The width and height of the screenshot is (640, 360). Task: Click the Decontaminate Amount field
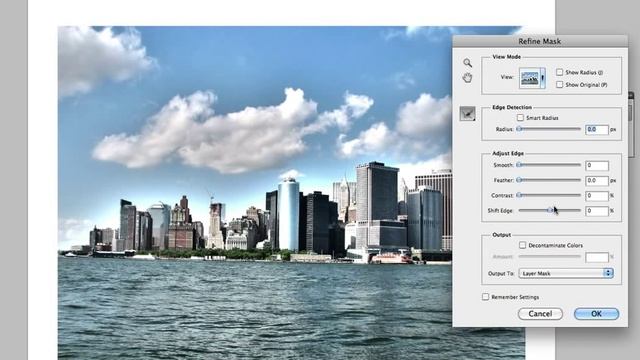tap(597, 257)
